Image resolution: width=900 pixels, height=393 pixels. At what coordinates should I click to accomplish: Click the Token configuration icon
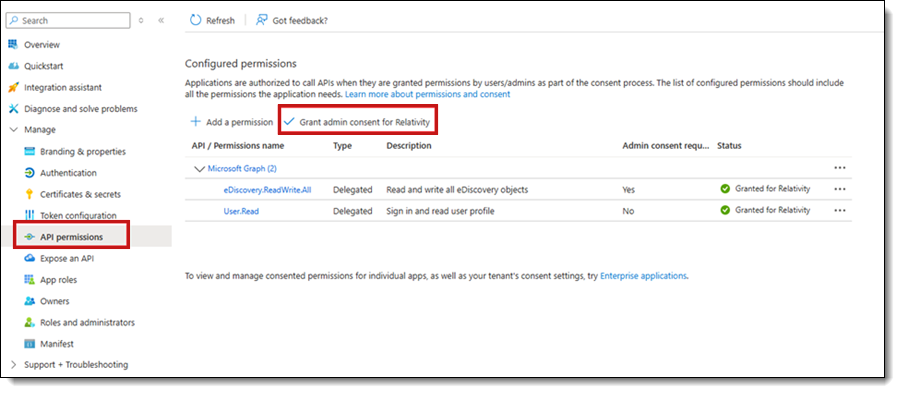(30, 215)
